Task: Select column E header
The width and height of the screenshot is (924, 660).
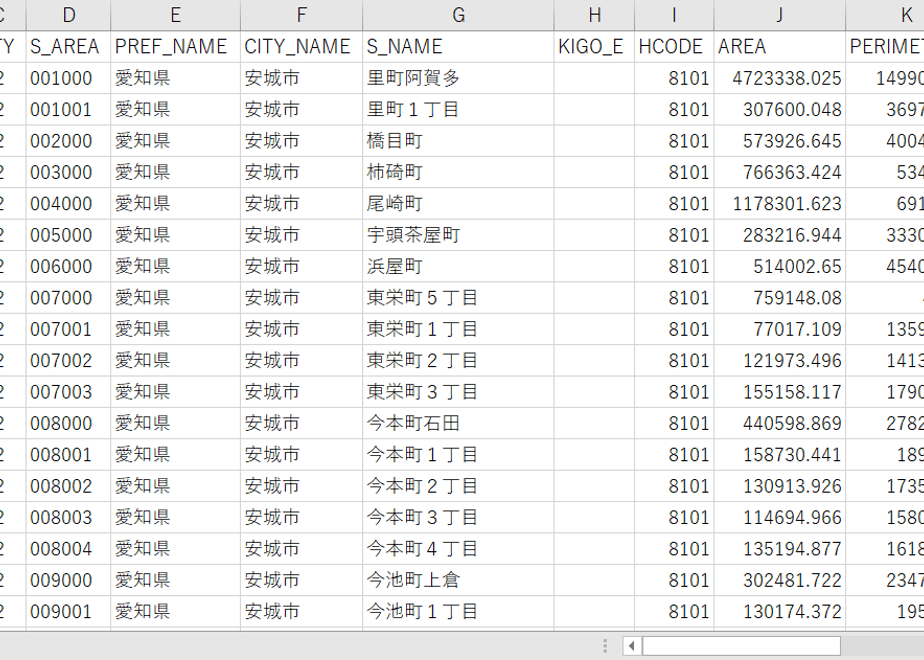Action: tap(175, 15)
